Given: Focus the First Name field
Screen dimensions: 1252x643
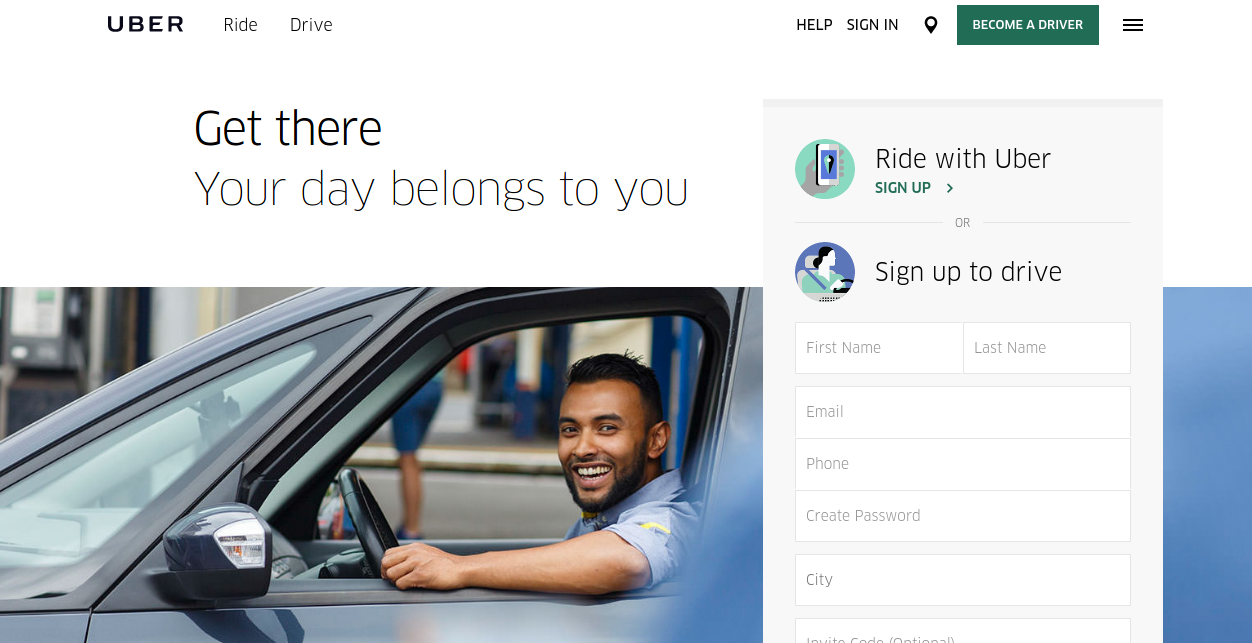Looking at the screenshot, I should point(879,348).
